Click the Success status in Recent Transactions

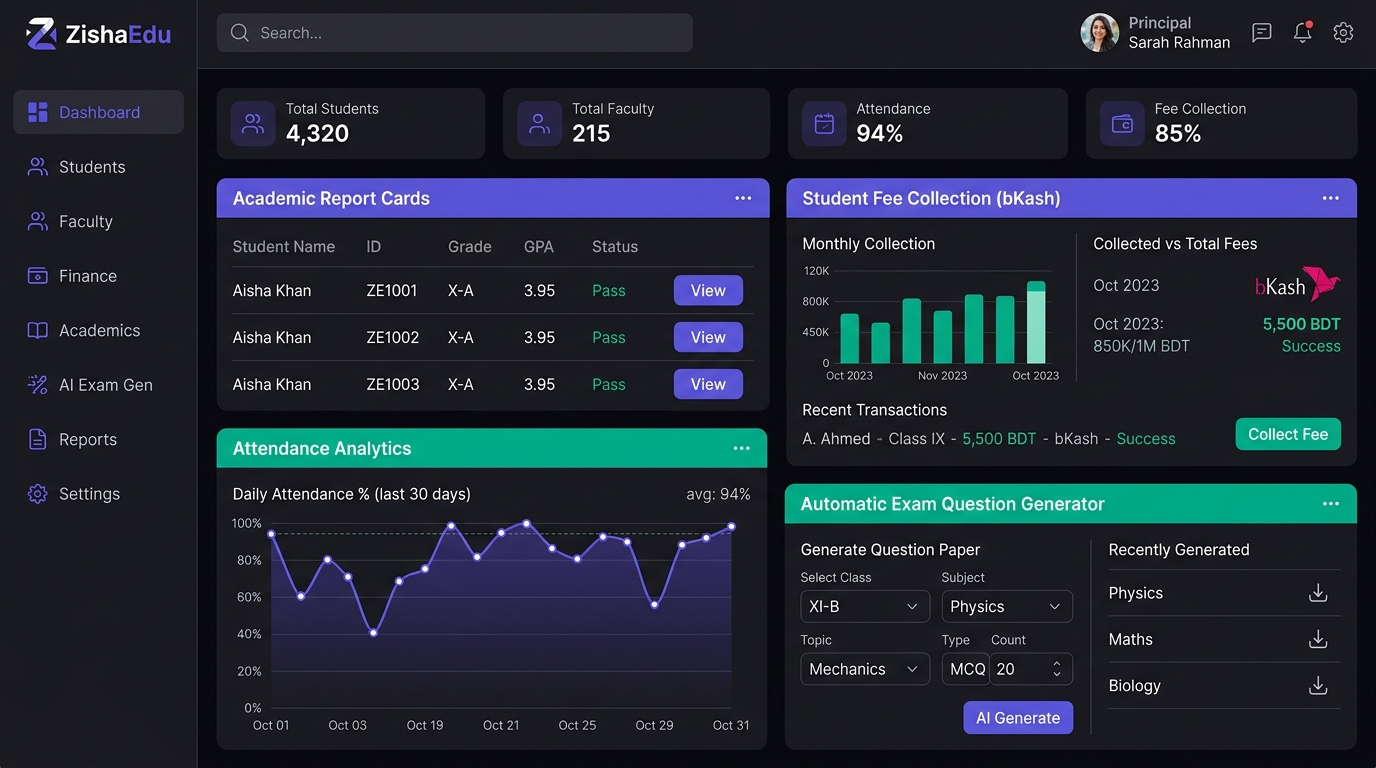(1146, 438)
